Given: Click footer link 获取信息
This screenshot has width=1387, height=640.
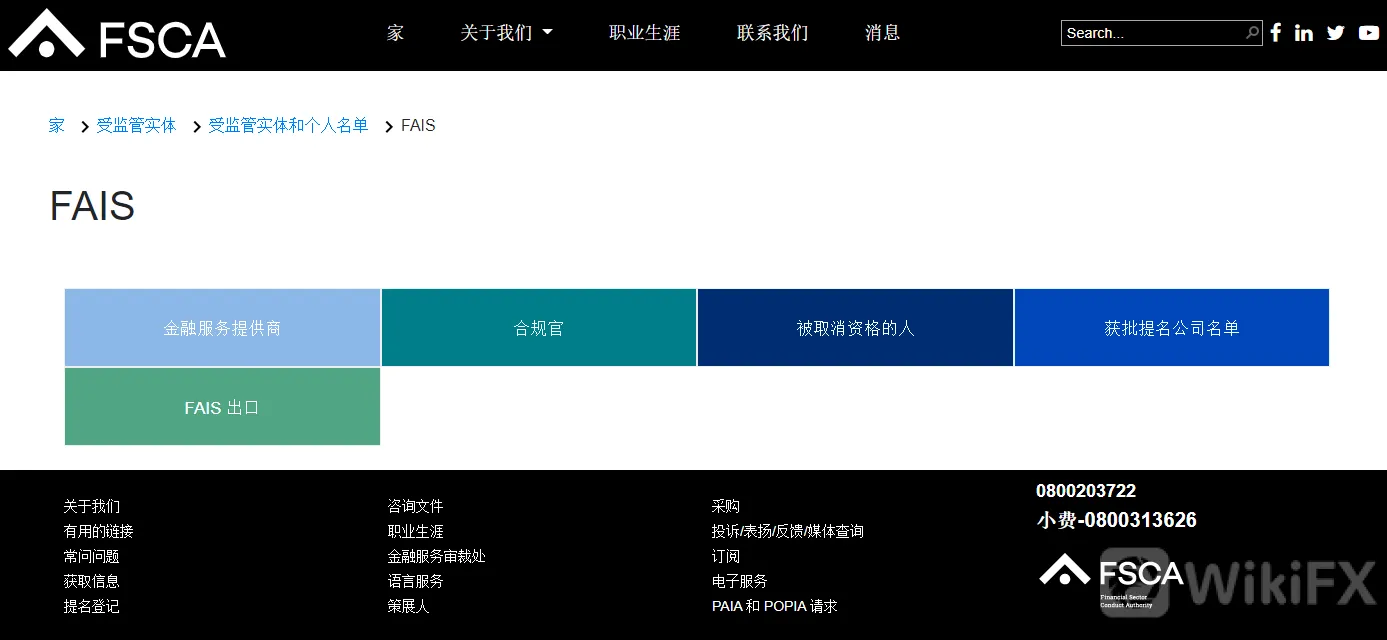Looking at the screenshot, I should click(92, 581).
